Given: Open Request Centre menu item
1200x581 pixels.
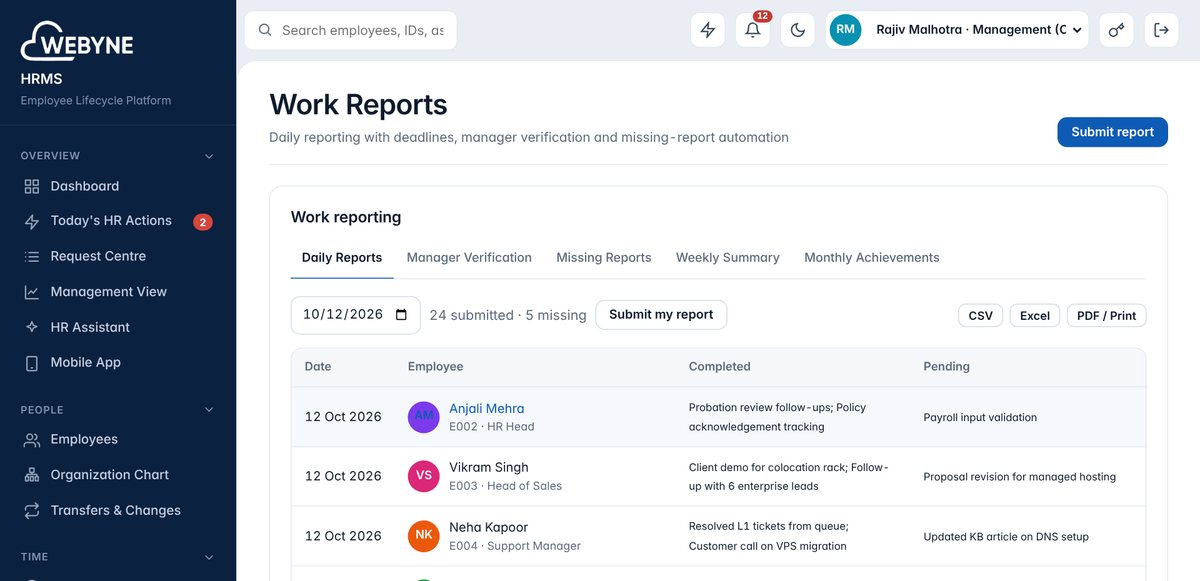Looking at the screenshot, I should 118,257.
